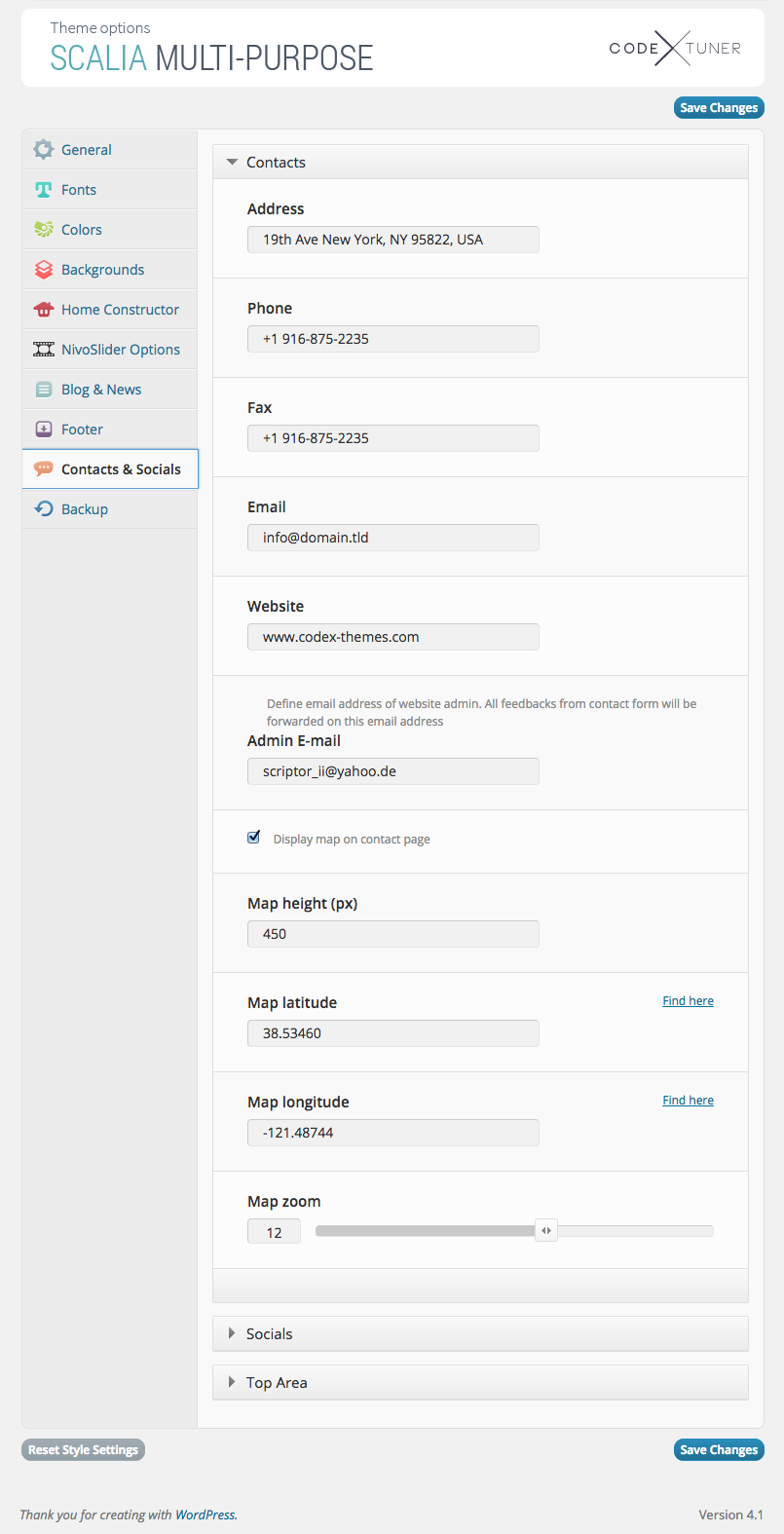Click the Admin E-mail input field
This screenshot has width=784, height=1534.
click(x=392, y=771)
